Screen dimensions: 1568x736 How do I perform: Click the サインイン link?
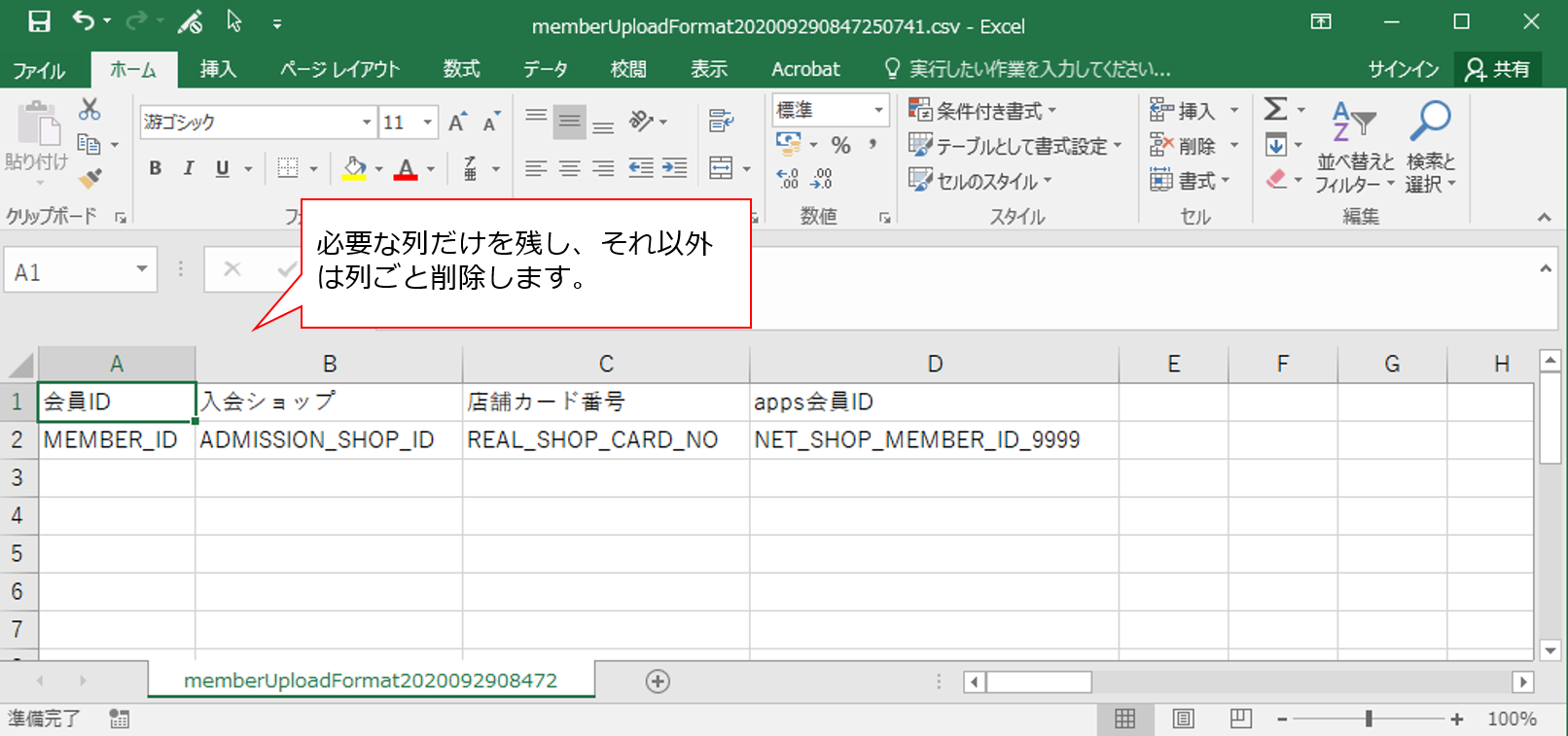click(1403, 69)
